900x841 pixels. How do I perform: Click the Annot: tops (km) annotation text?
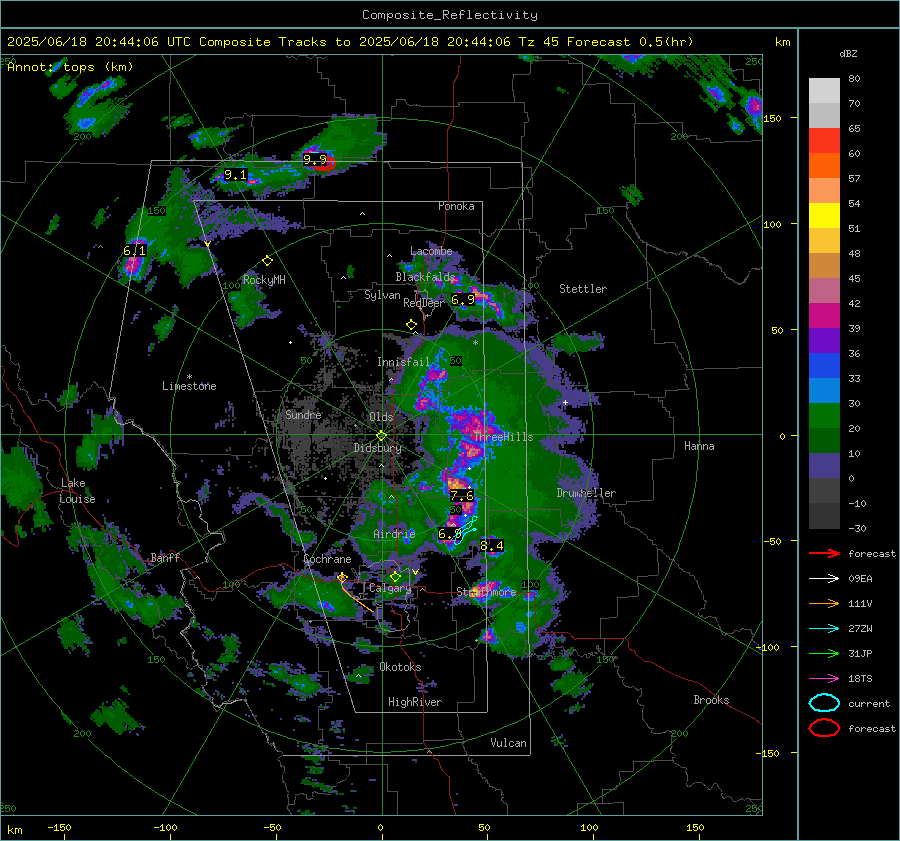(70, 67)
